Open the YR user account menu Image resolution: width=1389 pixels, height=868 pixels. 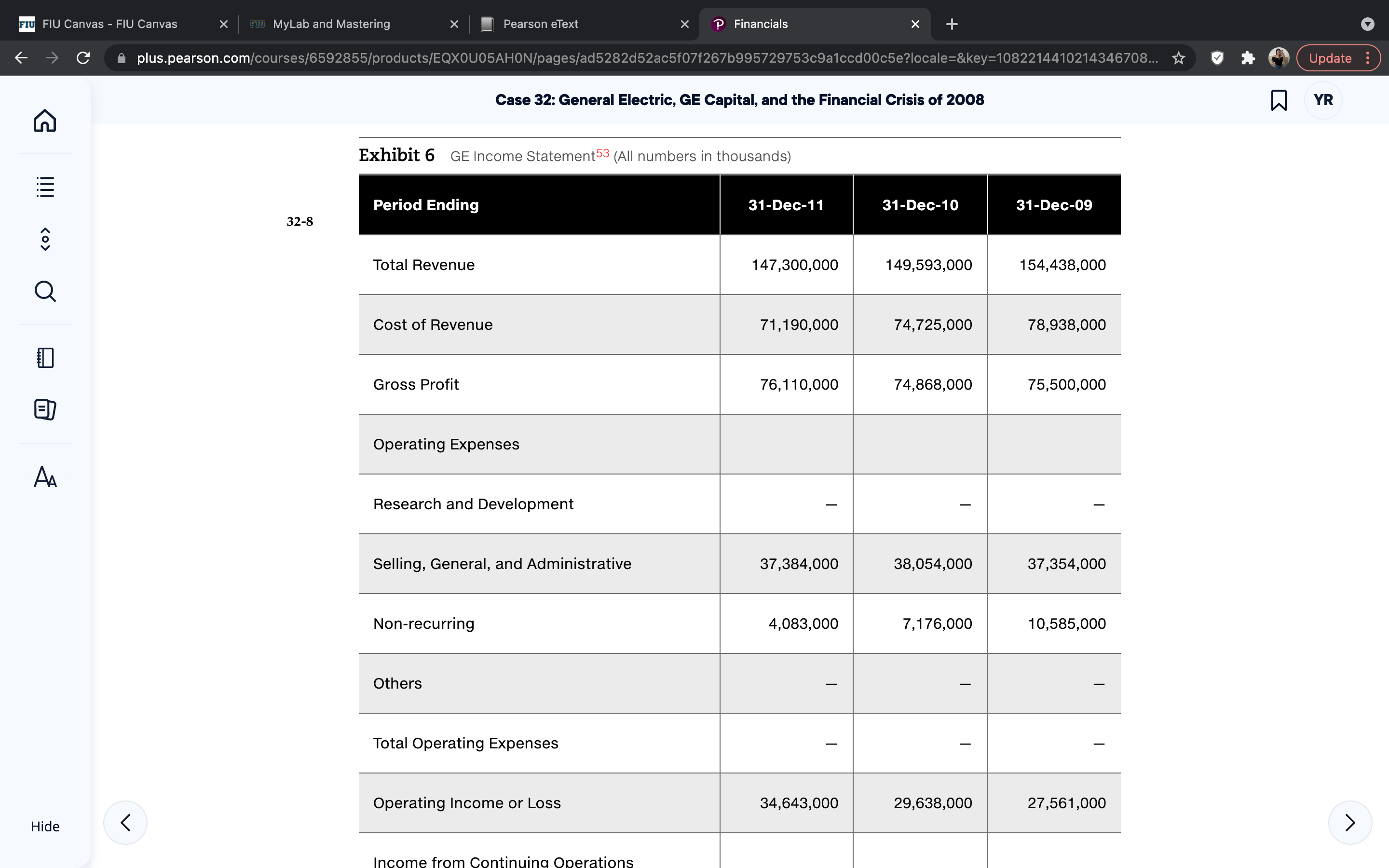[1323, 100]
